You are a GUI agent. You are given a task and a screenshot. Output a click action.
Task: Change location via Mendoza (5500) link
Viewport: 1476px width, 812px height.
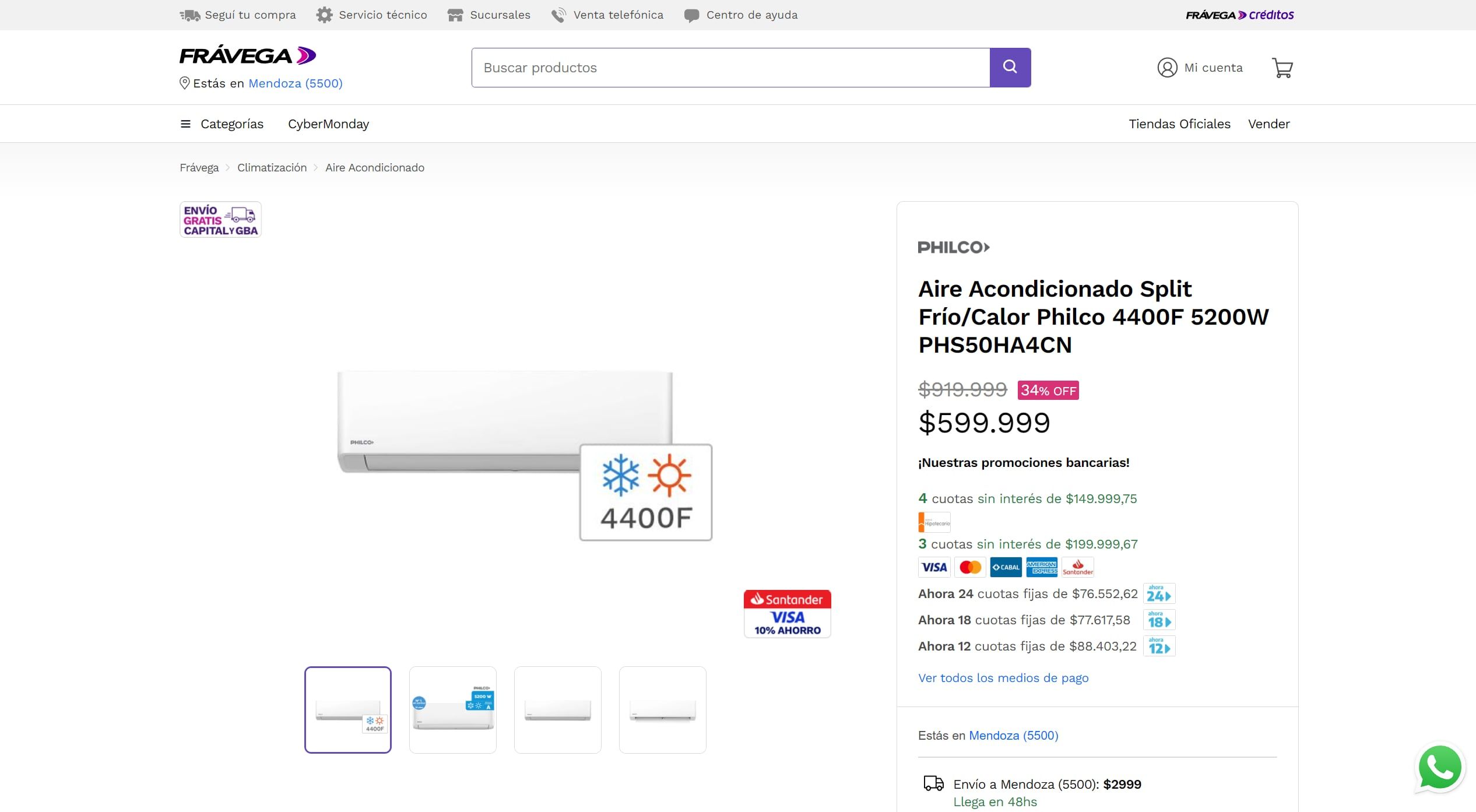pyautogui.click(x=295, y=83)
